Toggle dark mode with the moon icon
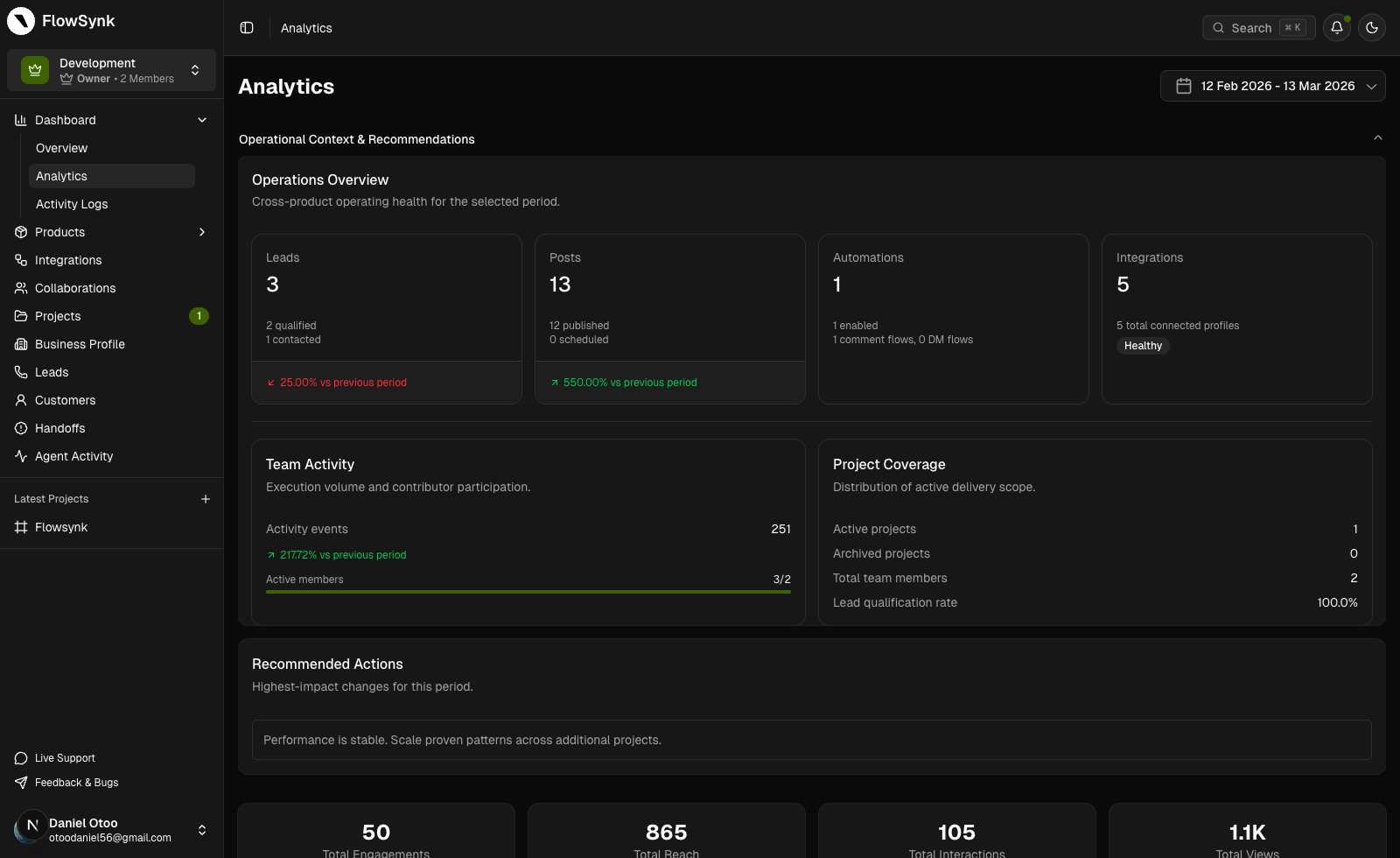1400x858 pixels. pyautogui.click(x=1371, y=27)
